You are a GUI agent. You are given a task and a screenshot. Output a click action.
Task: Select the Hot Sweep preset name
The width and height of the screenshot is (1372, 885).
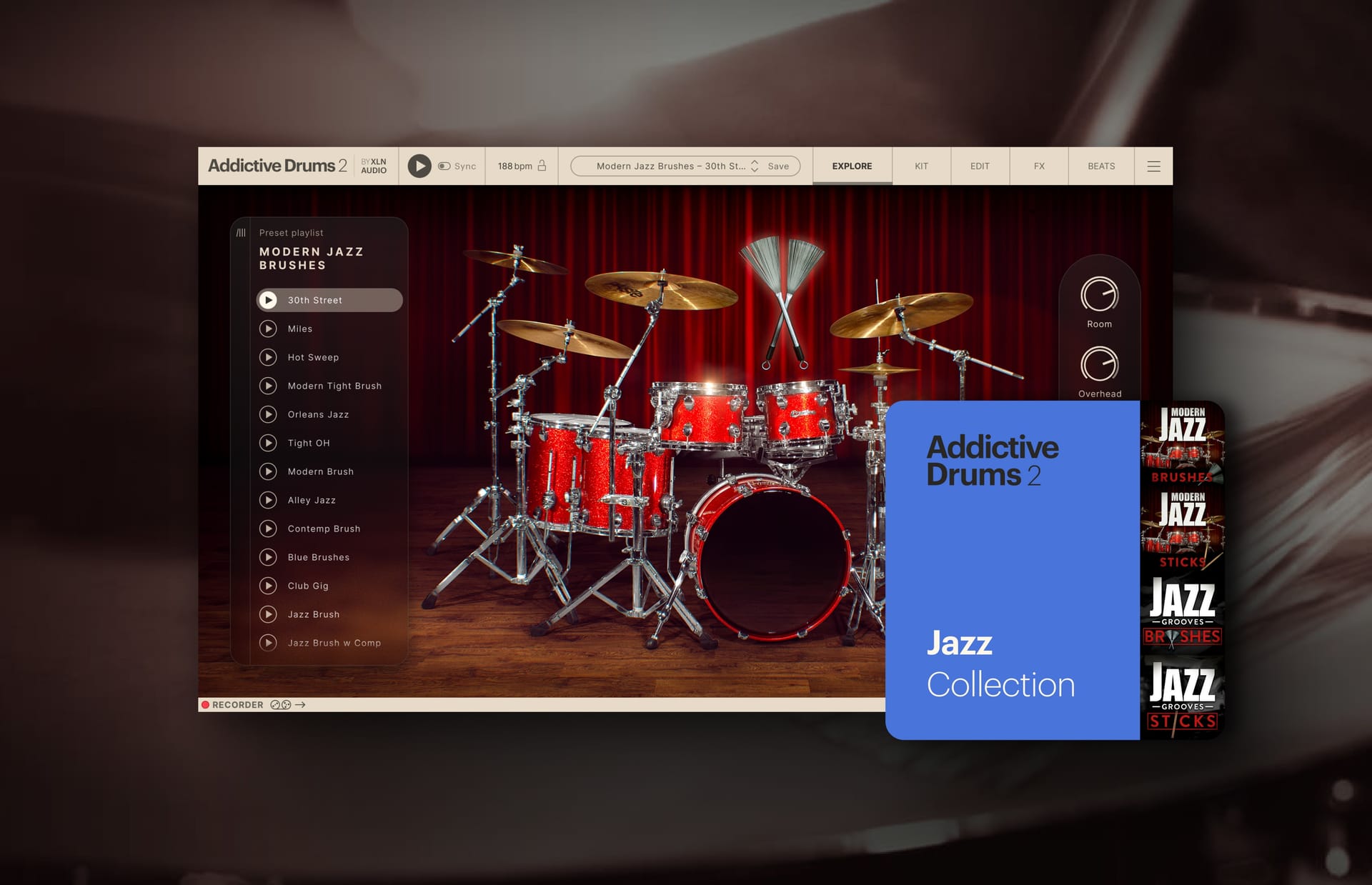click(x=313, y=357)
